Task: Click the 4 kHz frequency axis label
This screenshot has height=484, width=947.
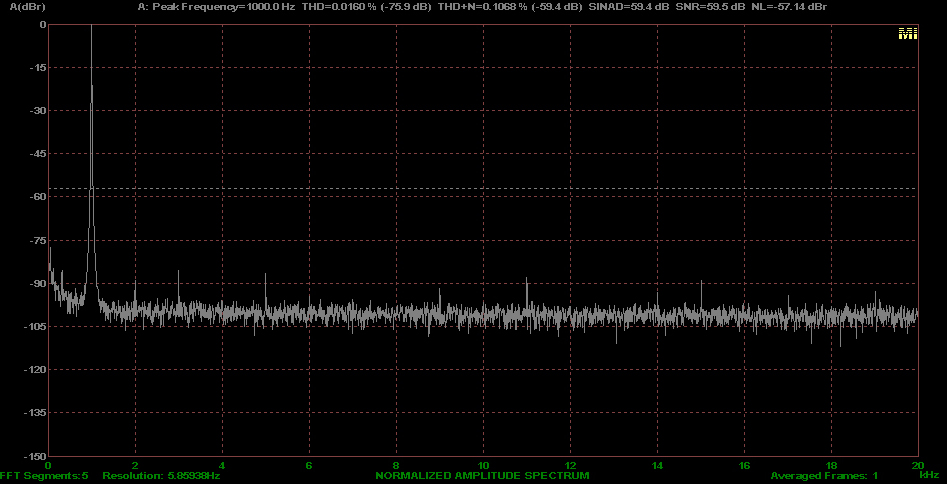Action: 222,465
